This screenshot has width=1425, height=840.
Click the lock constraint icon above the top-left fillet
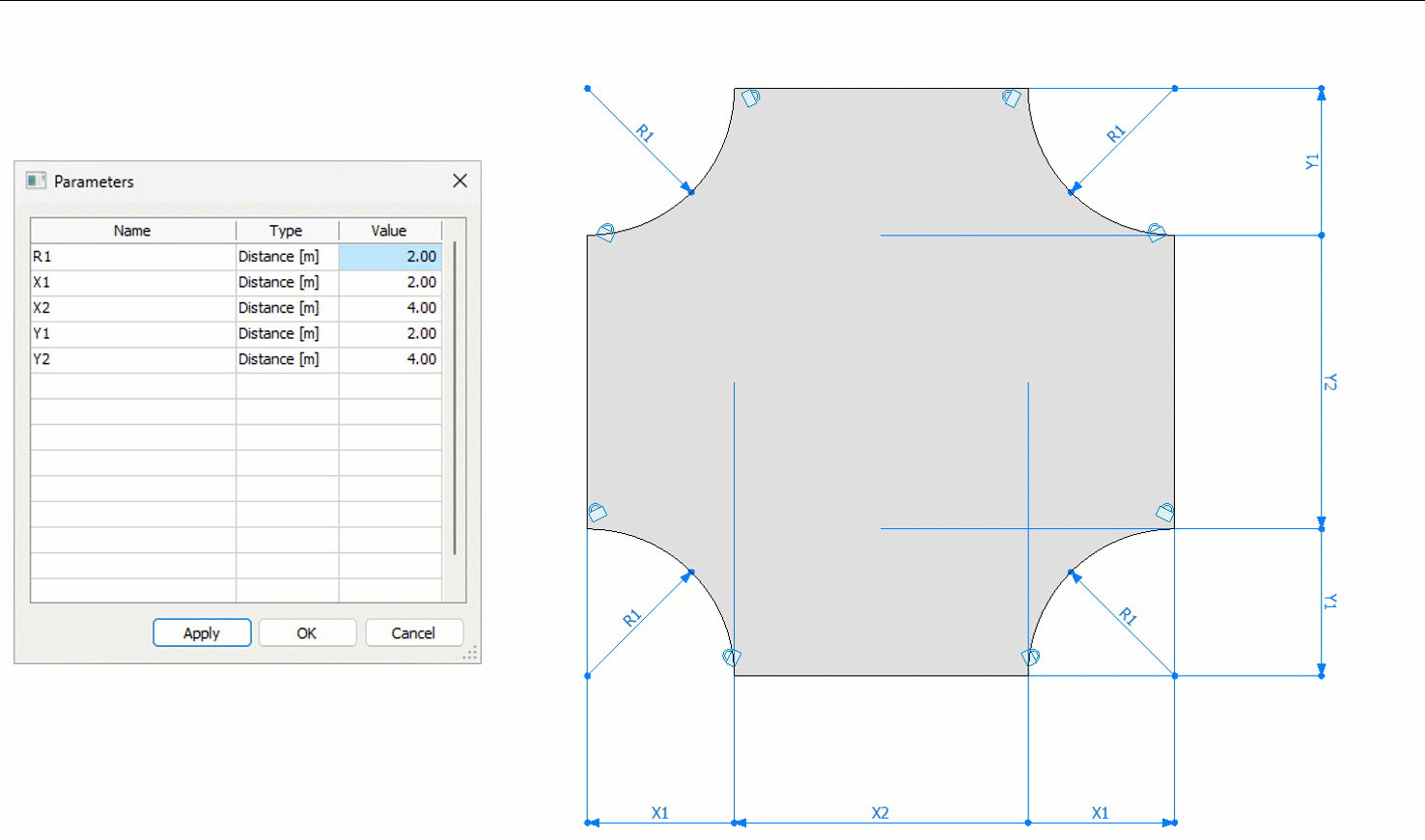coord(752,96)
